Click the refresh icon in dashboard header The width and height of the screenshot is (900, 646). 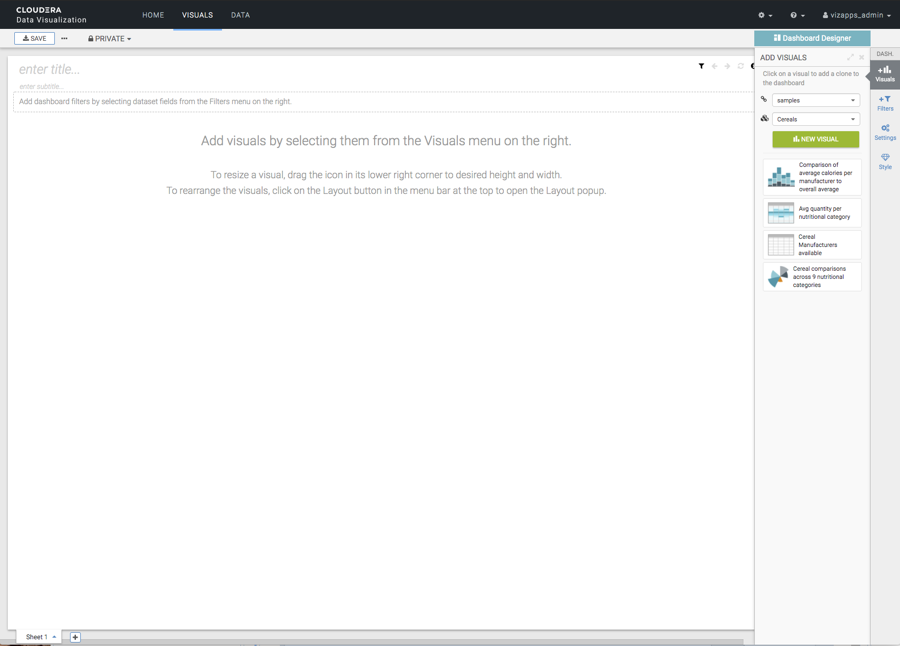pos(741,66)
